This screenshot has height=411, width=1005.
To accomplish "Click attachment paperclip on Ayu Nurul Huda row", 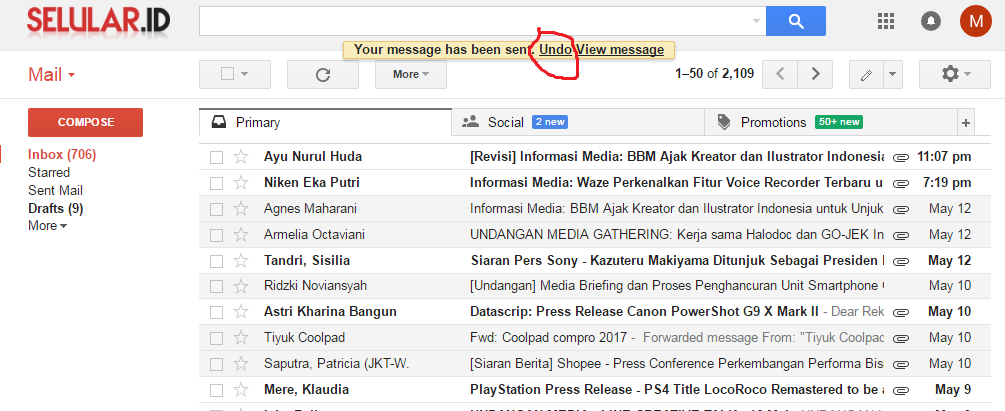I will coord(902,157).
